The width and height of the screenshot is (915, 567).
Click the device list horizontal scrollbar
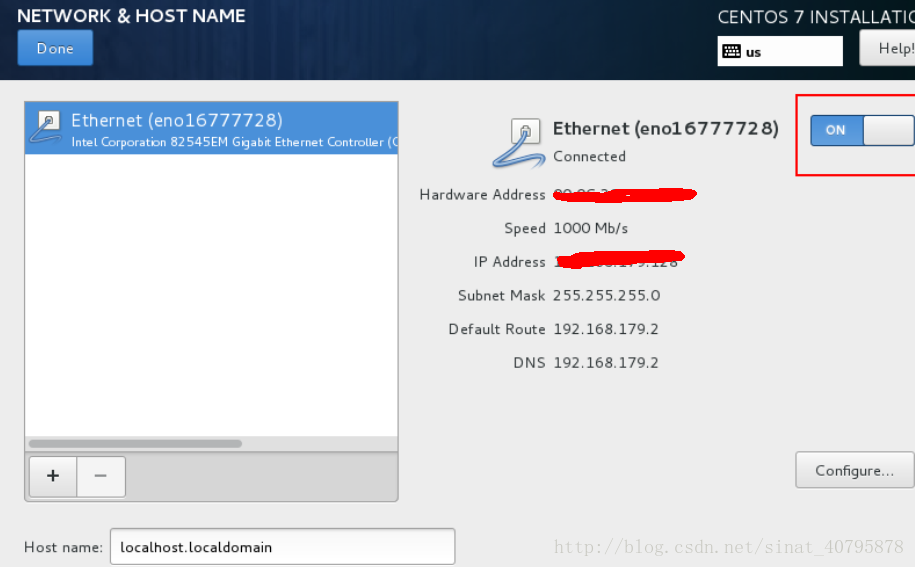click(x=135, y=443)
